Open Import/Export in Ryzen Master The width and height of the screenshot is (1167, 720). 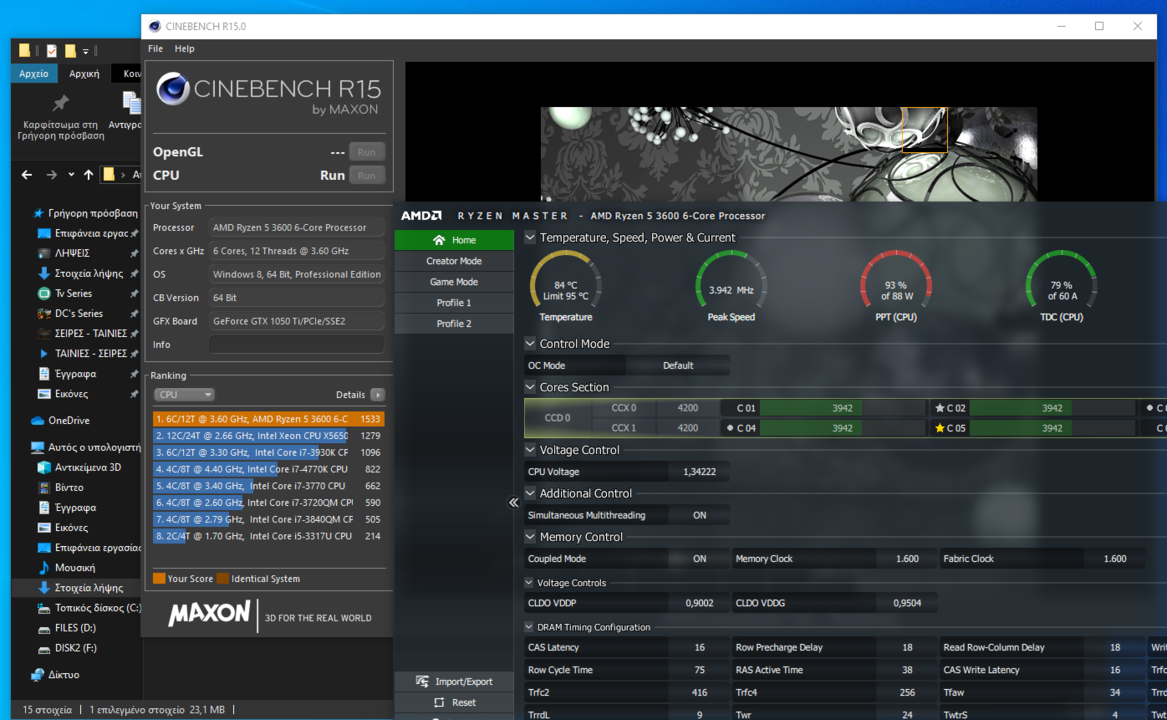tap(454, 681)
